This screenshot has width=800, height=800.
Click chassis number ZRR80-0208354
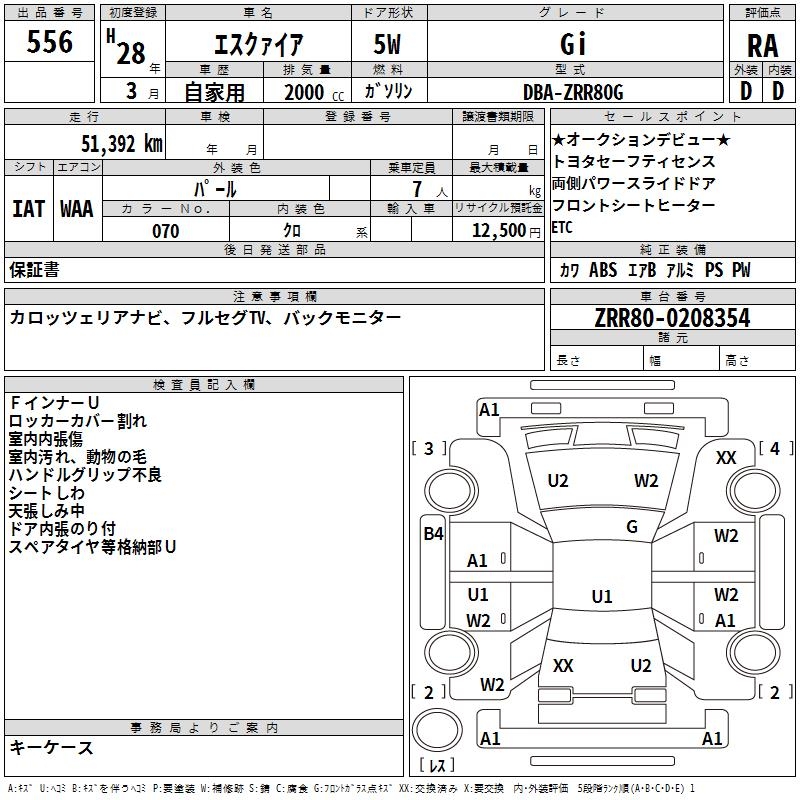[x=672, y=318]
